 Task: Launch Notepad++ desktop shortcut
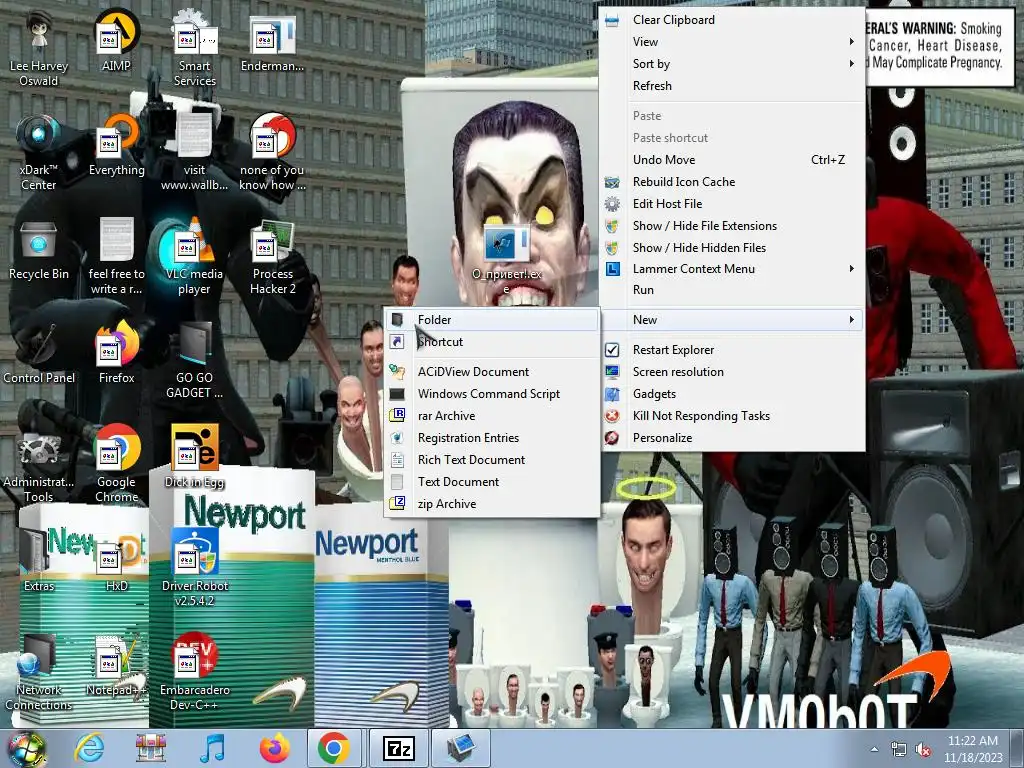coord(116,665)
